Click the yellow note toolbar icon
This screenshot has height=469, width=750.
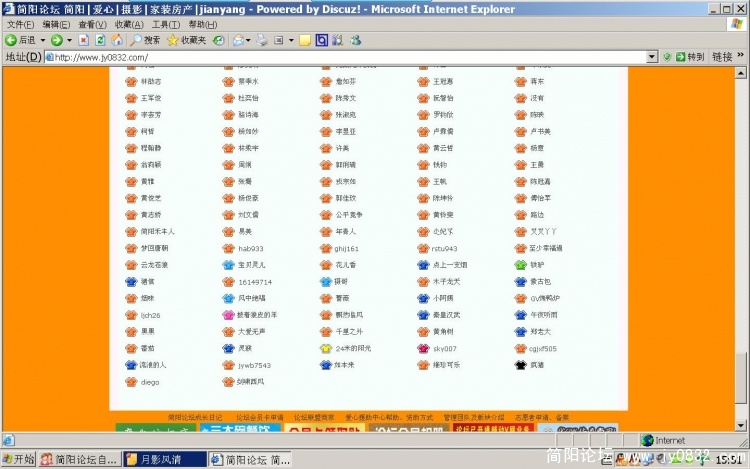[305, 40]
